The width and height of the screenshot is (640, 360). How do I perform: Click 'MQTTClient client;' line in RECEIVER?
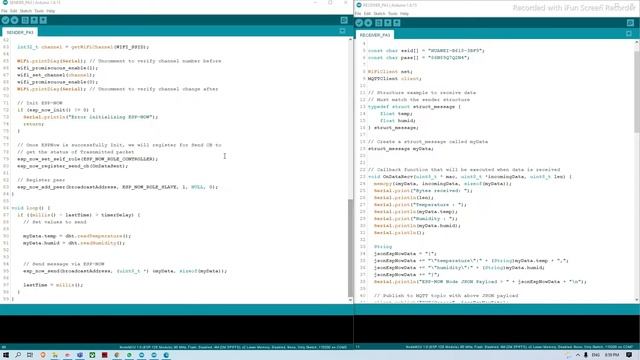(395, 78)
